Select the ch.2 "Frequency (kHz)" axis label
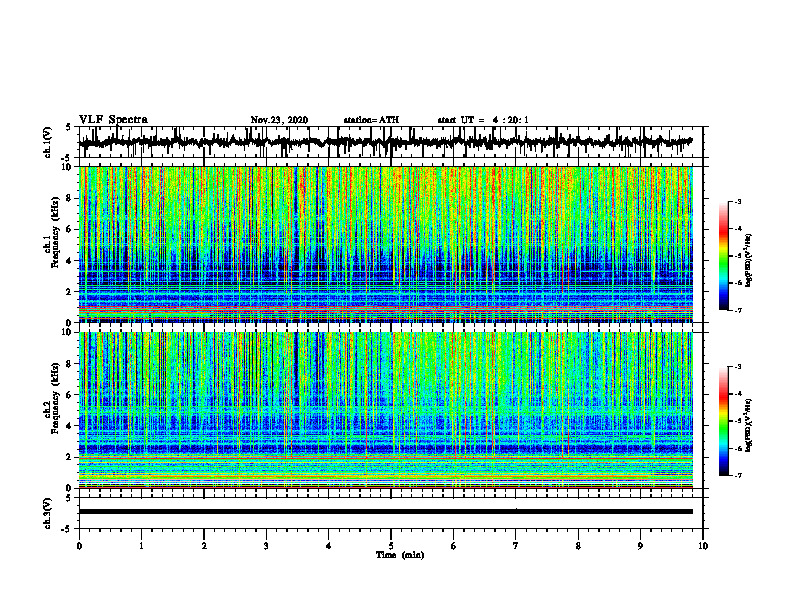 (55, 399)
